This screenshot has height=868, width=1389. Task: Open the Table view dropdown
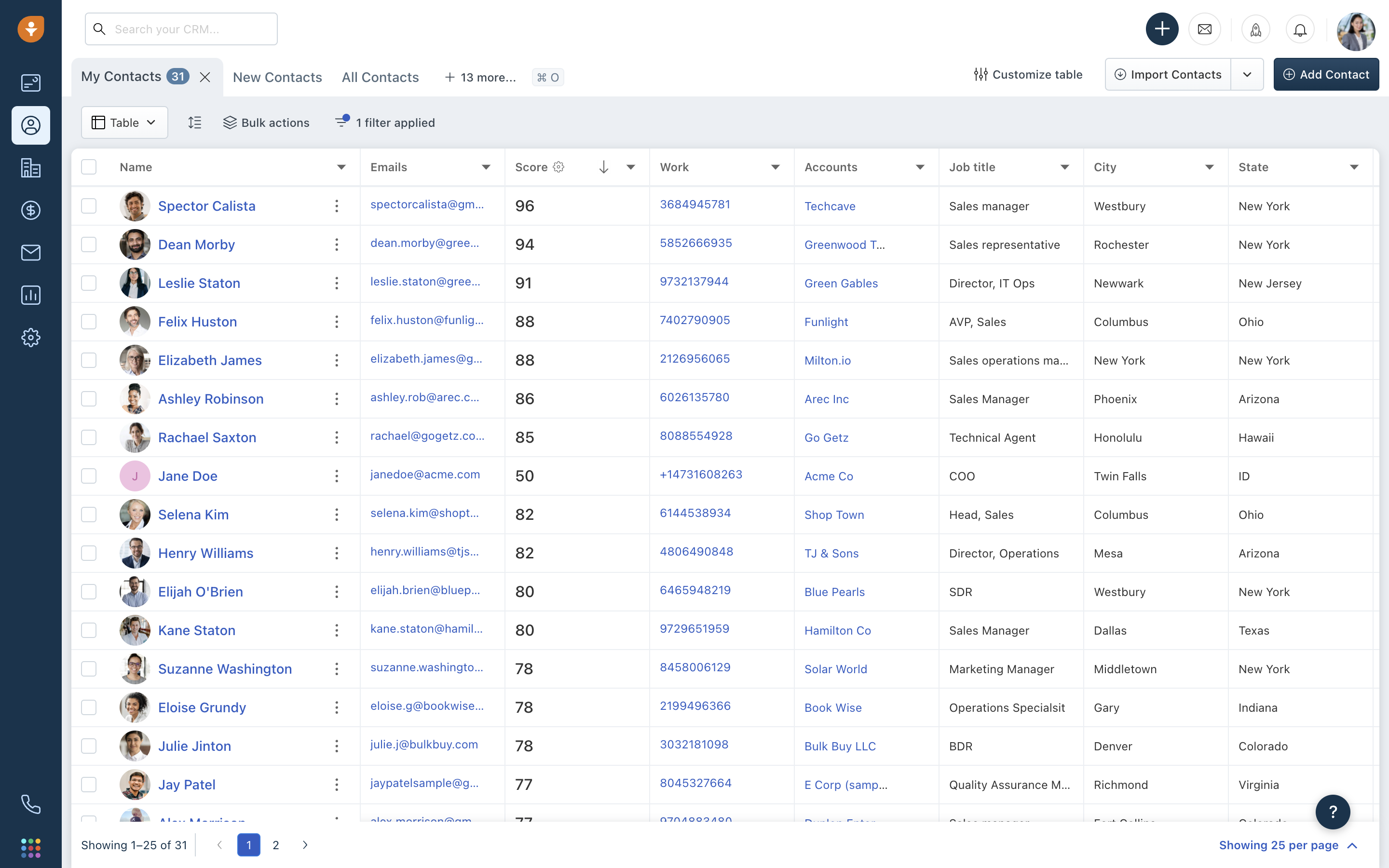pos(124,122)
